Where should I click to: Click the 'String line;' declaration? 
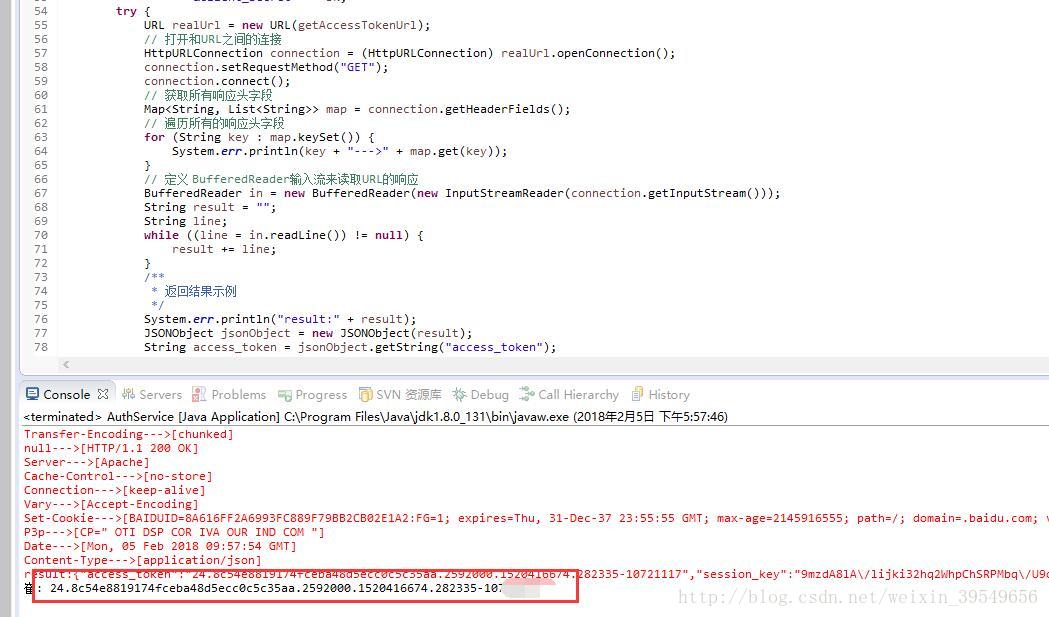(185, 222)
